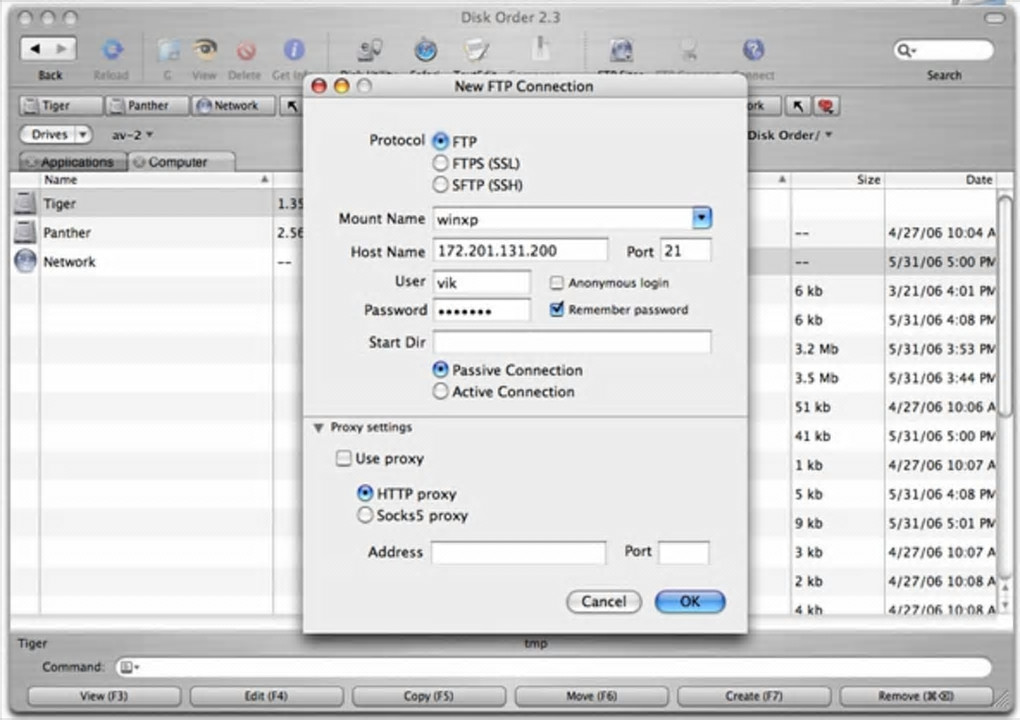Screen dimensions: 1020x720
Task: Open the av-2 path dropdown
Action: click(132, 135)
